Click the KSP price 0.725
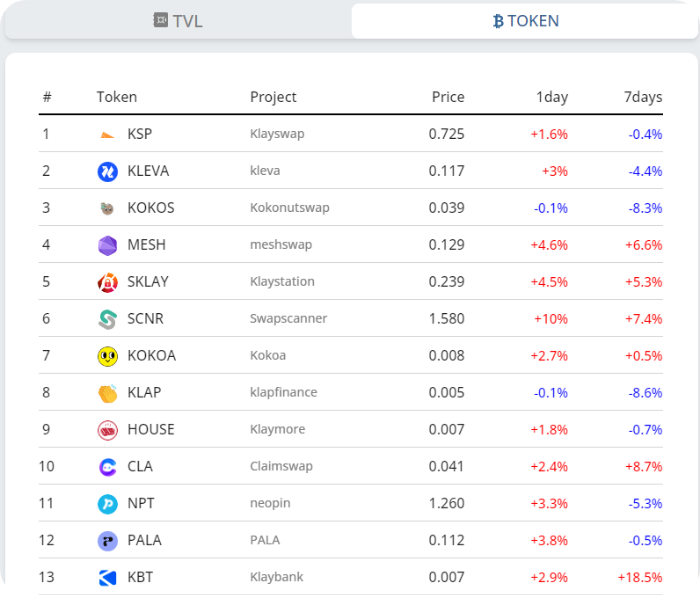The image size is (700, 595). (446, 134)
